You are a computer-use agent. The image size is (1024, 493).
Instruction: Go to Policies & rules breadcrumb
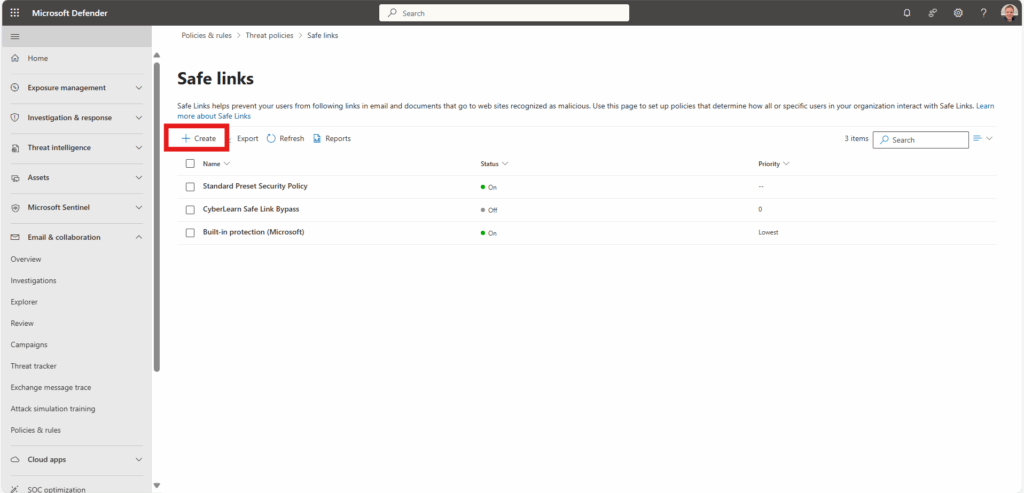coord(206,35)
